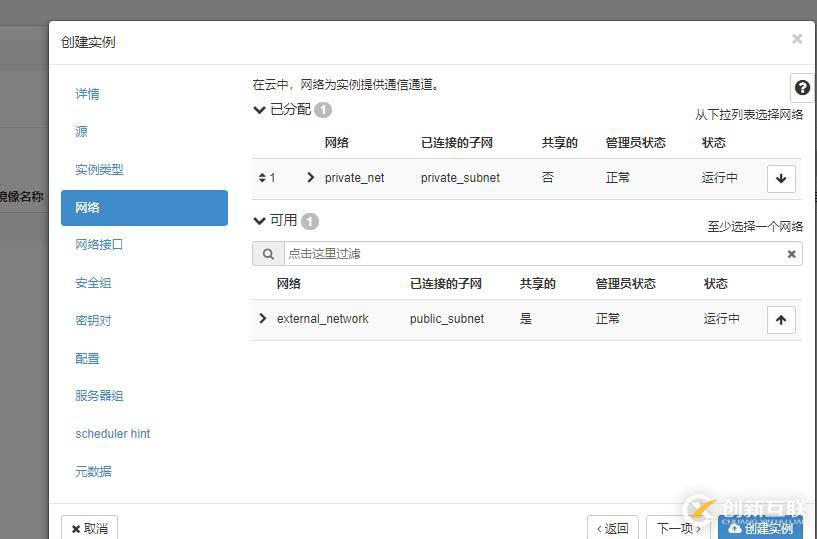Click the 取消 button
The image size is (817, 539).
click(x=90, y=528)
